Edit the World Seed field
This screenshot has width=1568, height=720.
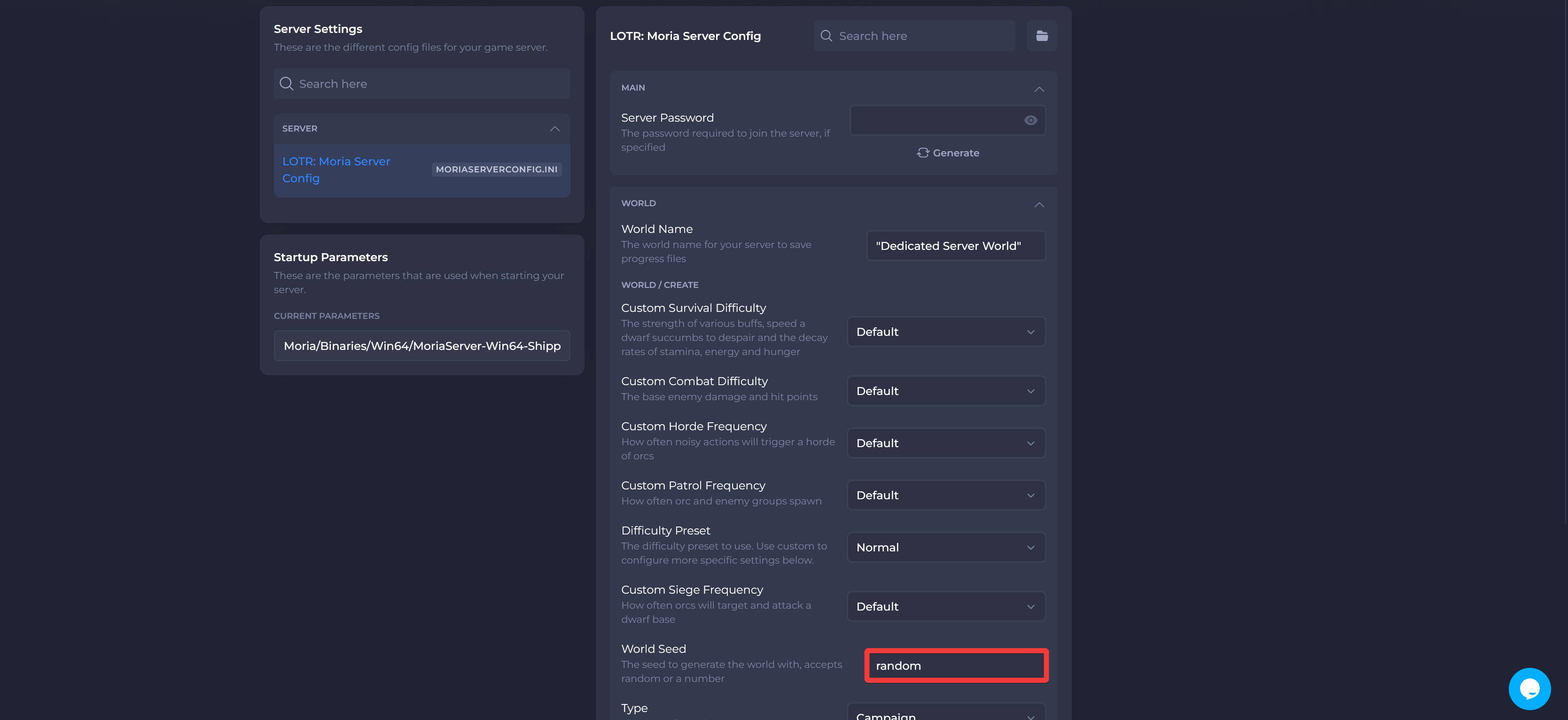[956, 666]
